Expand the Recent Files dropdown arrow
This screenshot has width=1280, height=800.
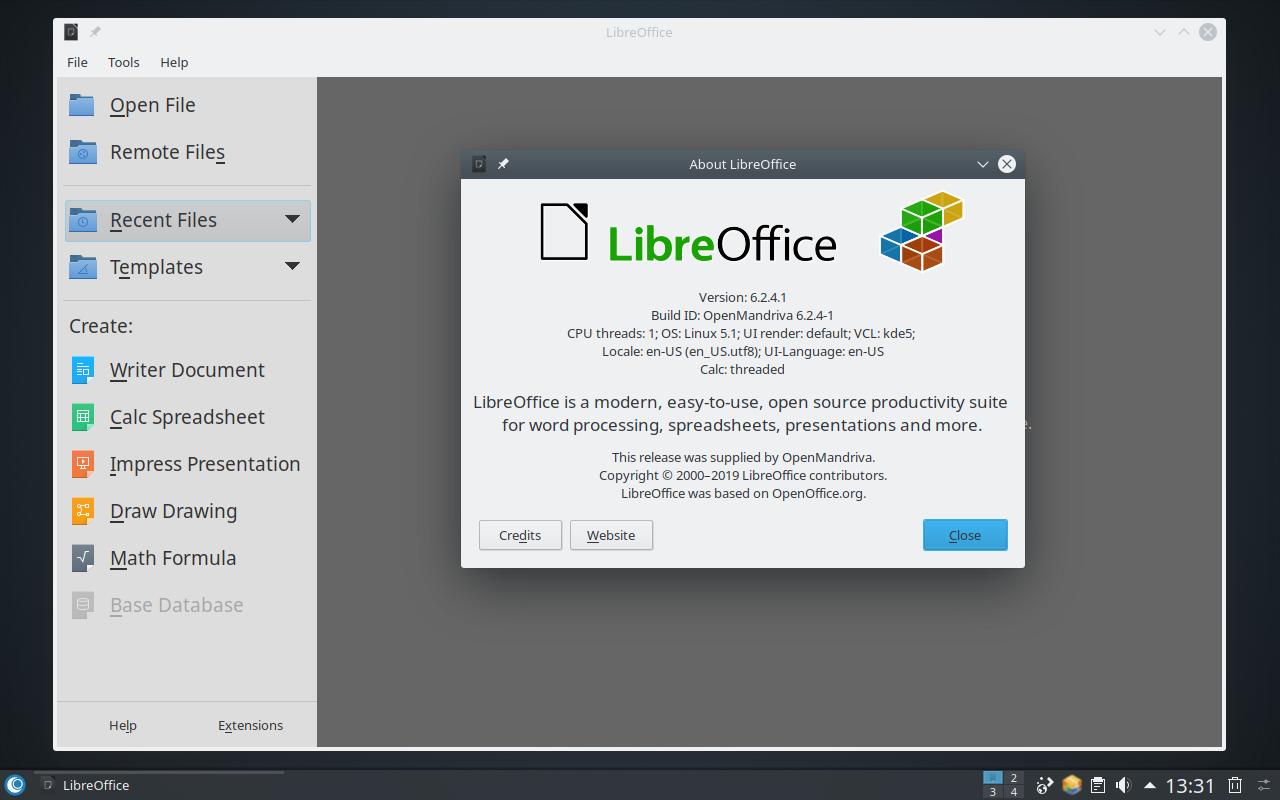(x=292, y=219)
